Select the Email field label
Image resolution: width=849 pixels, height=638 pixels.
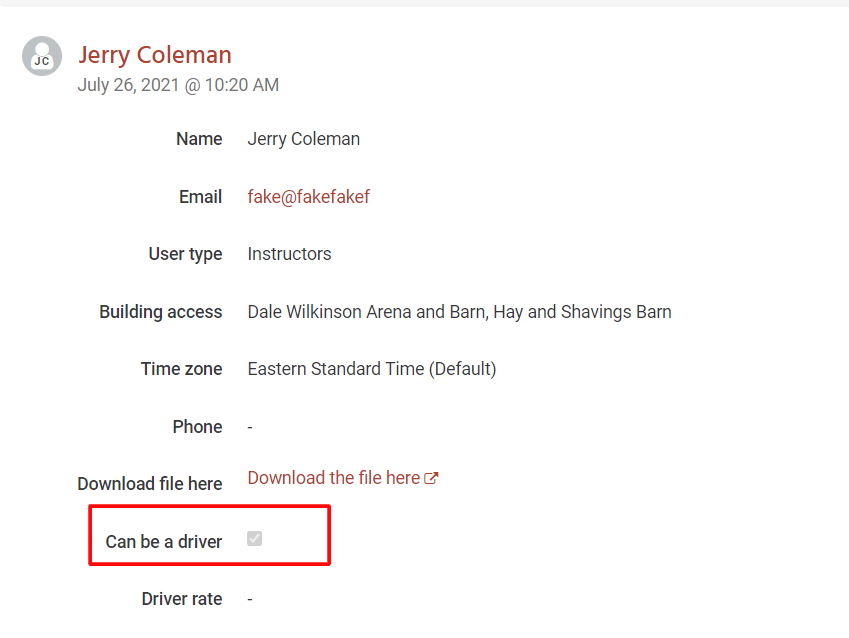point(200,197)
